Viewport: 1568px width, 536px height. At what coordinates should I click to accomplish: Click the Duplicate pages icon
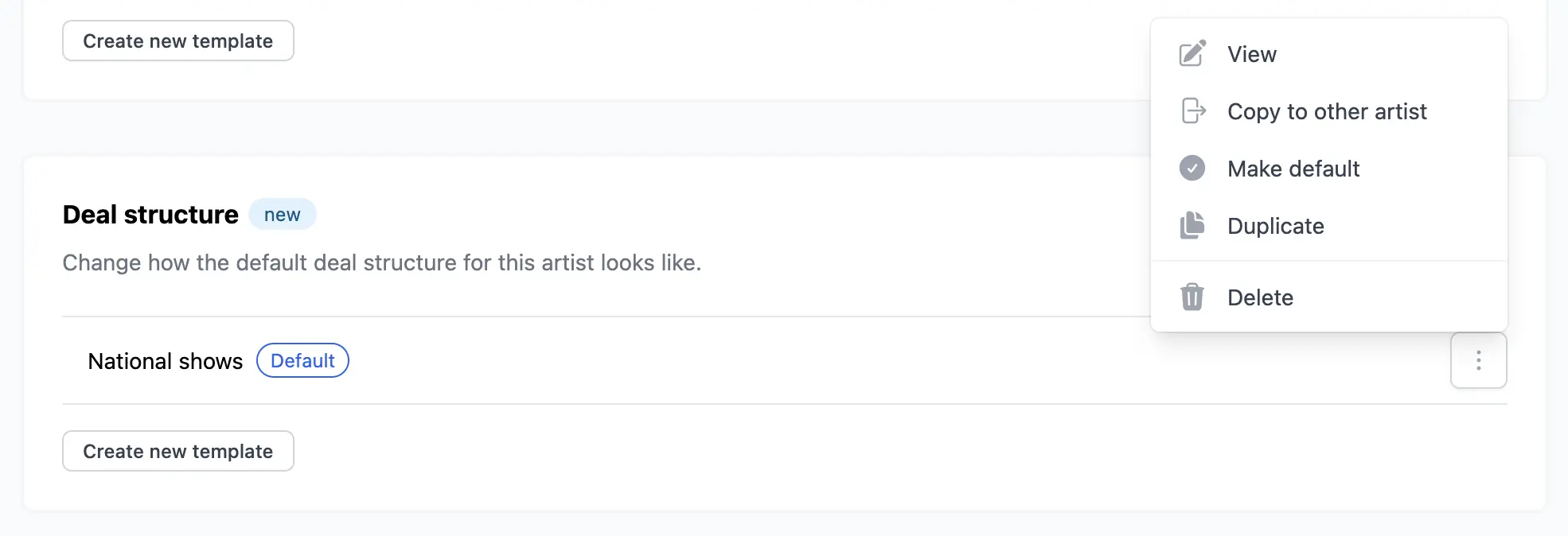(1192, 226)
